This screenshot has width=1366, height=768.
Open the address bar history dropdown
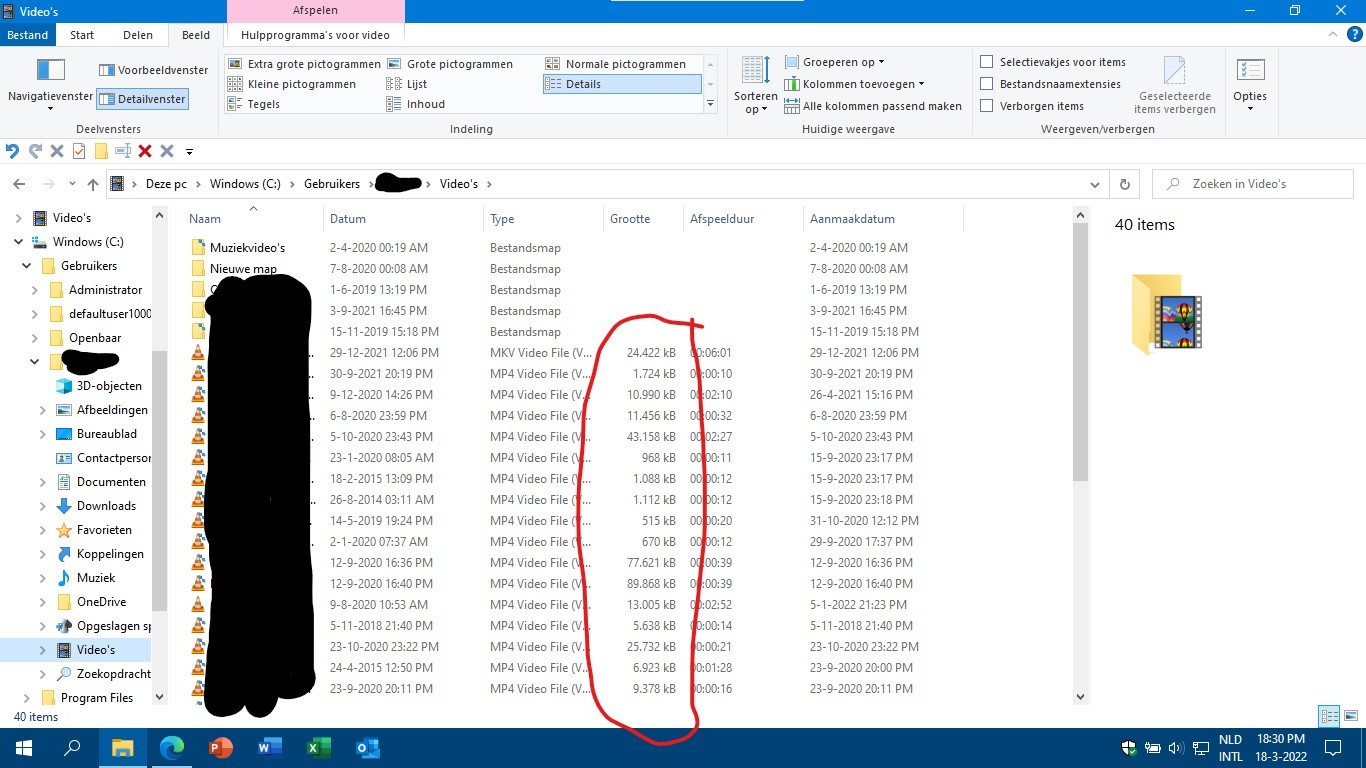click(1097, 184)
